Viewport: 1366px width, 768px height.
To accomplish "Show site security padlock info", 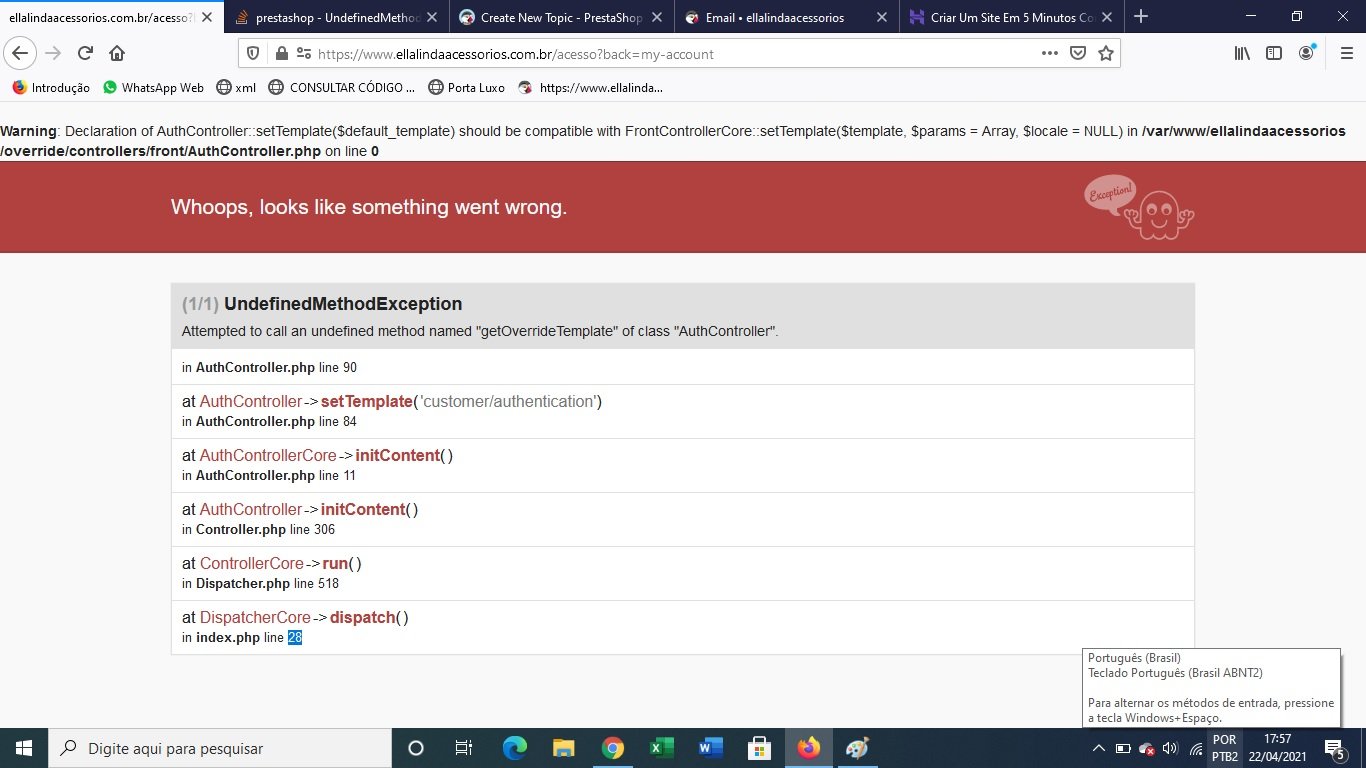I will (281, 54).
